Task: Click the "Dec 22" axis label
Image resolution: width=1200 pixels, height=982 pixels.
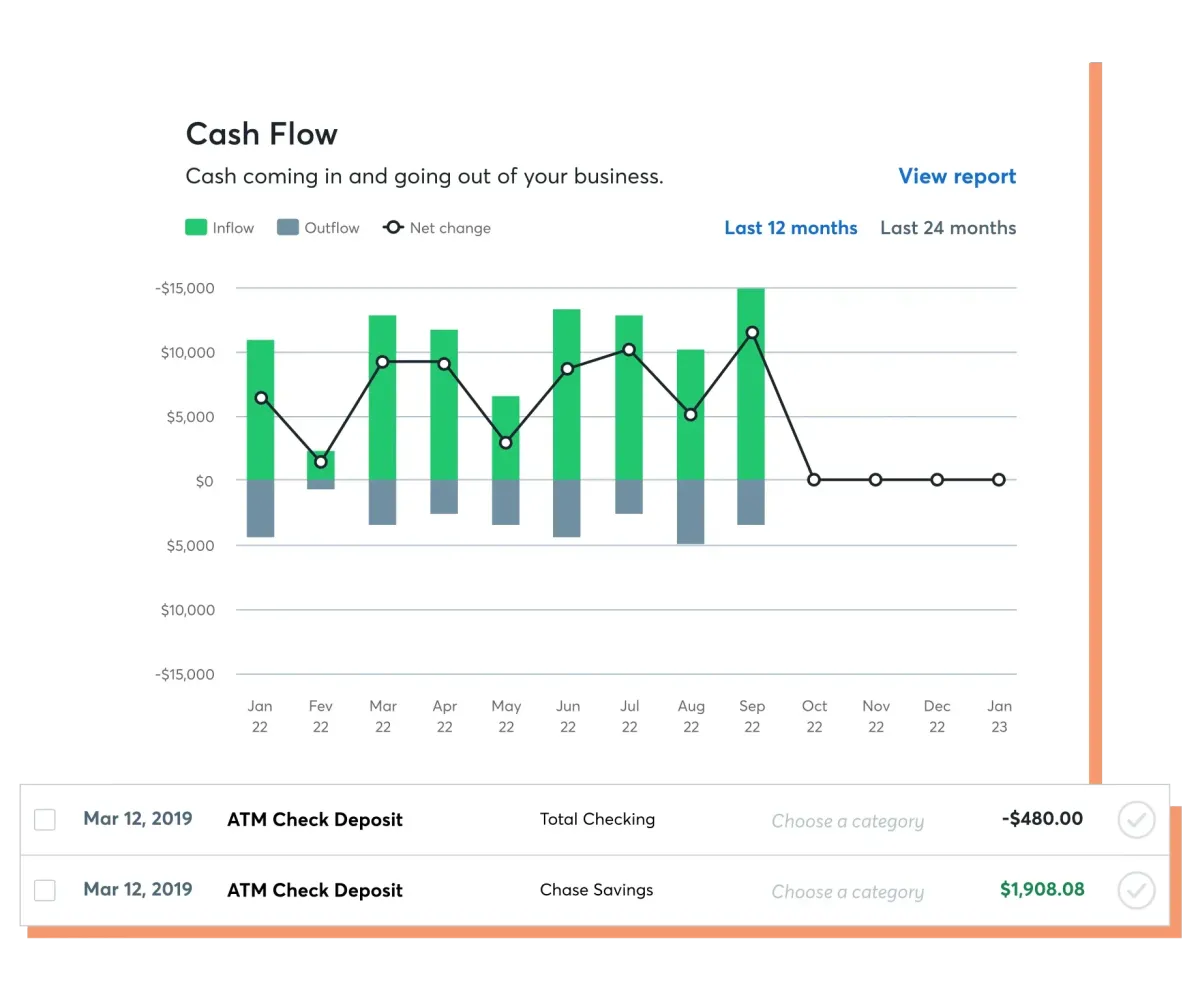Action: coord(937,717)
